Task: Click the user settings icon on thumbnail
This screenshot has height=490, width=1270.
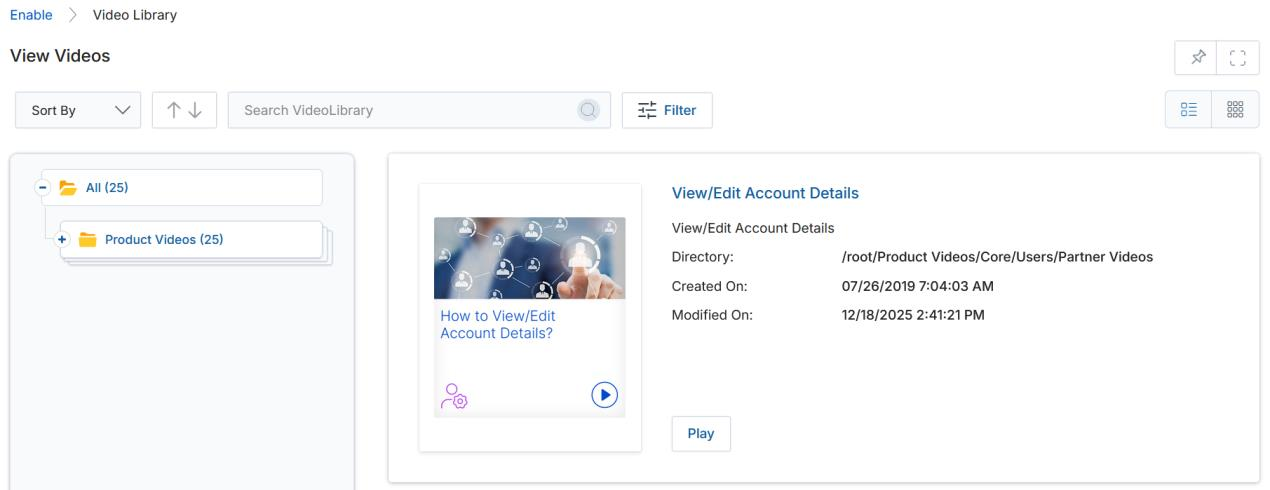Action: tap(454, 396)
